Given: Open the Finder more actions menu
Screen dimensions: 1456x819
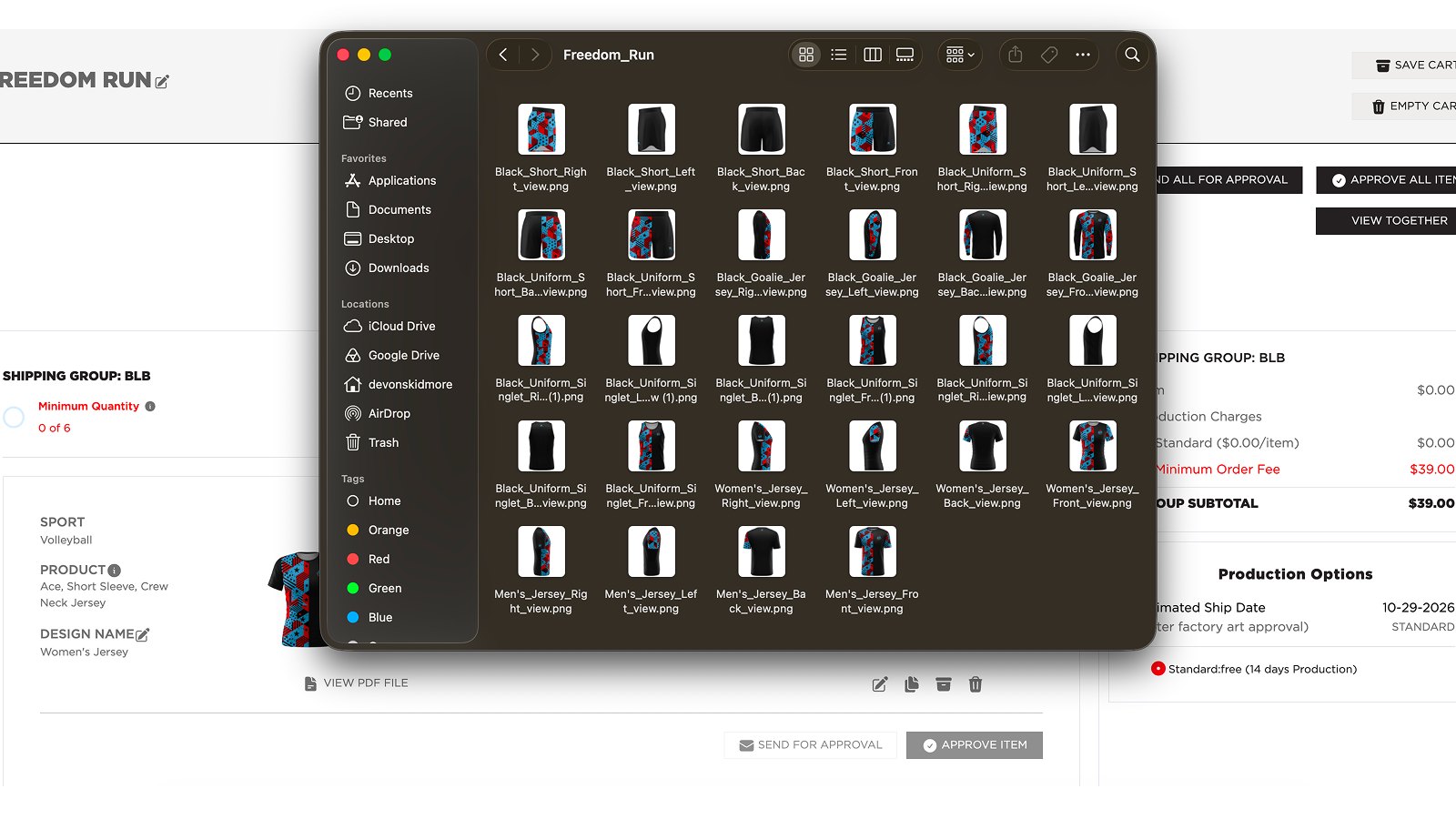Looking at the screenshot, I should coord(1083,55).
